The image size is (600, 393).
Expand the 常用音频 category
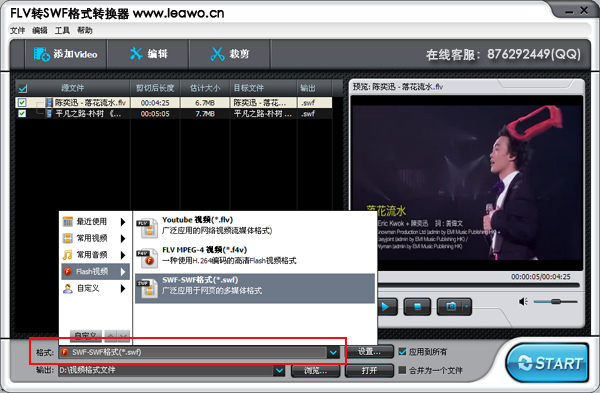95,255
